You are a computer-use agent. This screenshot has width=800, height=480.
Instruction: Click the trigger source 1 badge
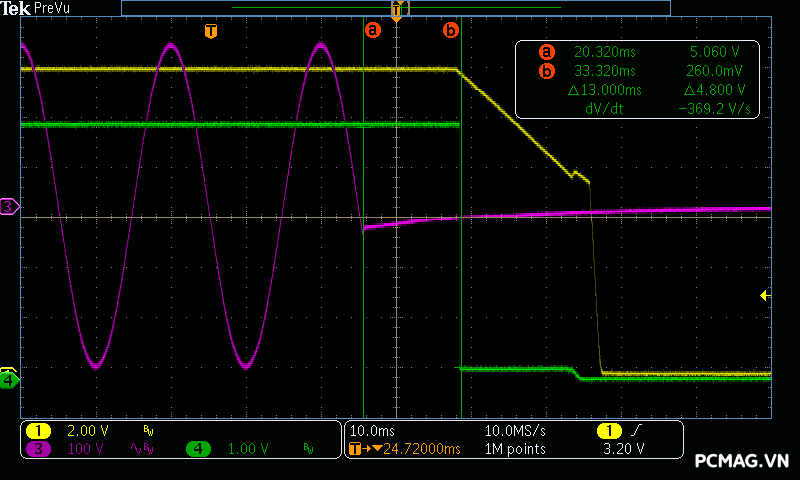click(x=607, y=430)
